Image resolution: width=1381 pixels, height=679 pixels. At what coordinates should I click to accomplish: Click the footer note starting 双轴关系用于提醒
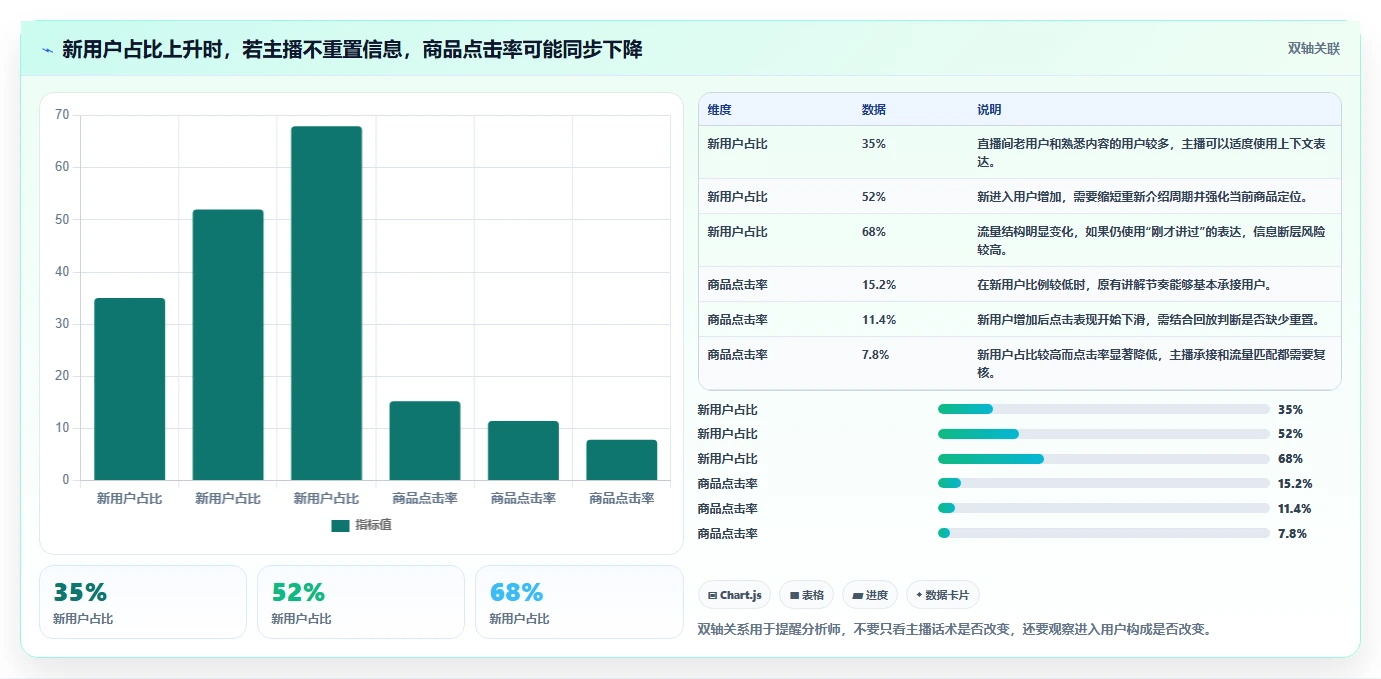coord(954,630)
